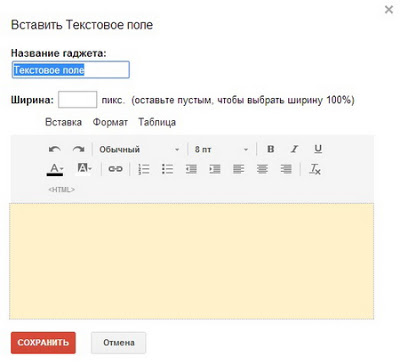
Task: Toggle bold formatting
Action: (271, 149)
